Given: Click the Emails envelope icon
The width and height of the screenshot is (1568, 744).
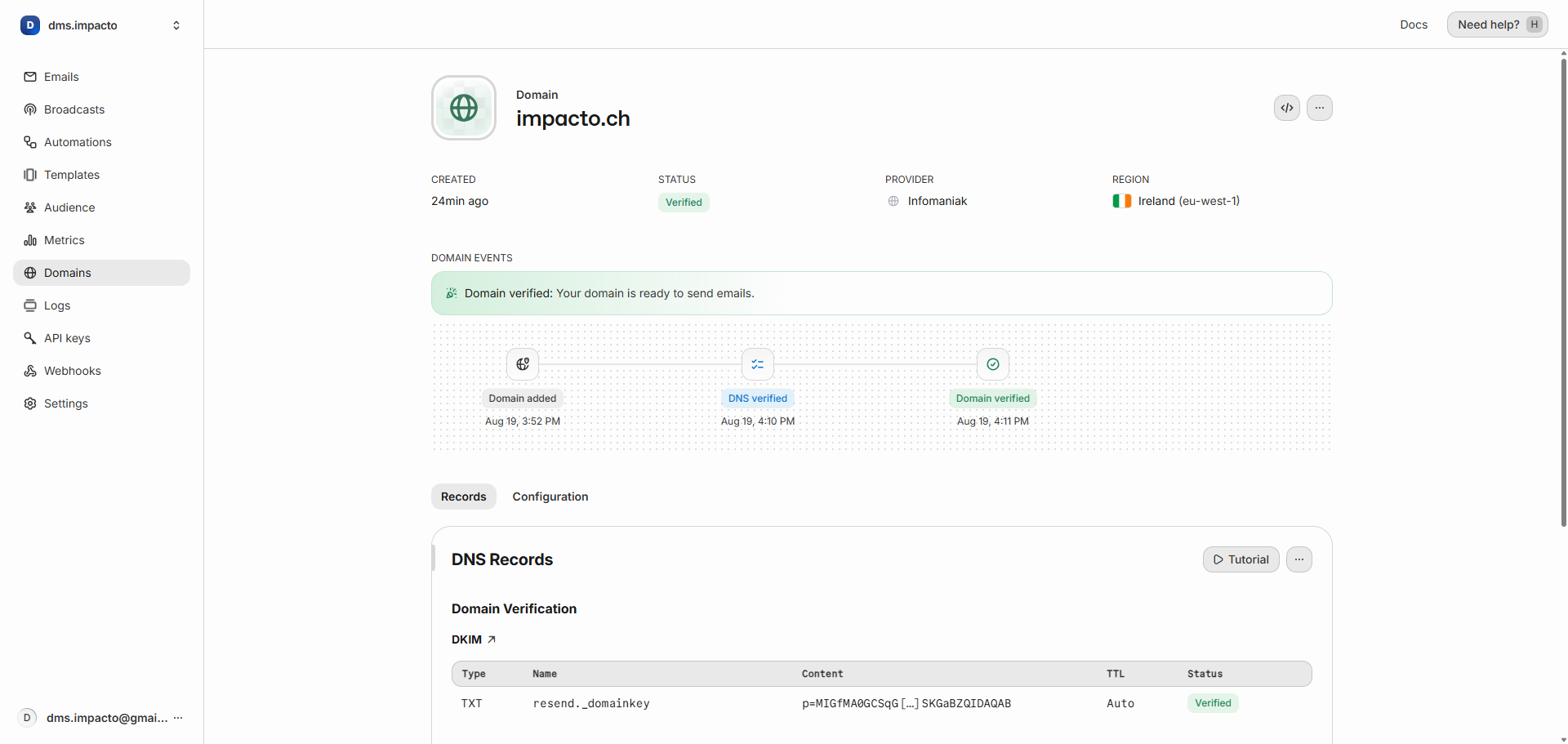Looking at the screenshot, I should click(30, 77).
